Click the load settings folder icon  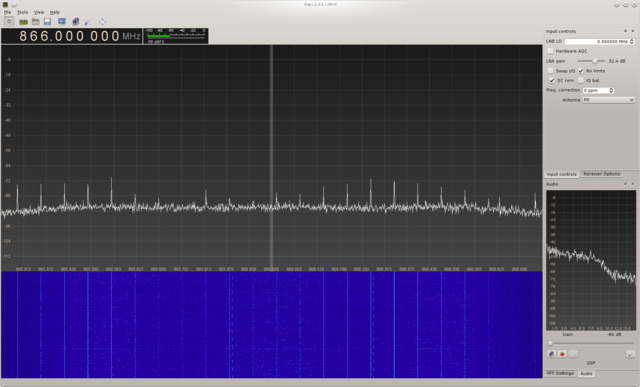click(x=36, y=22)
